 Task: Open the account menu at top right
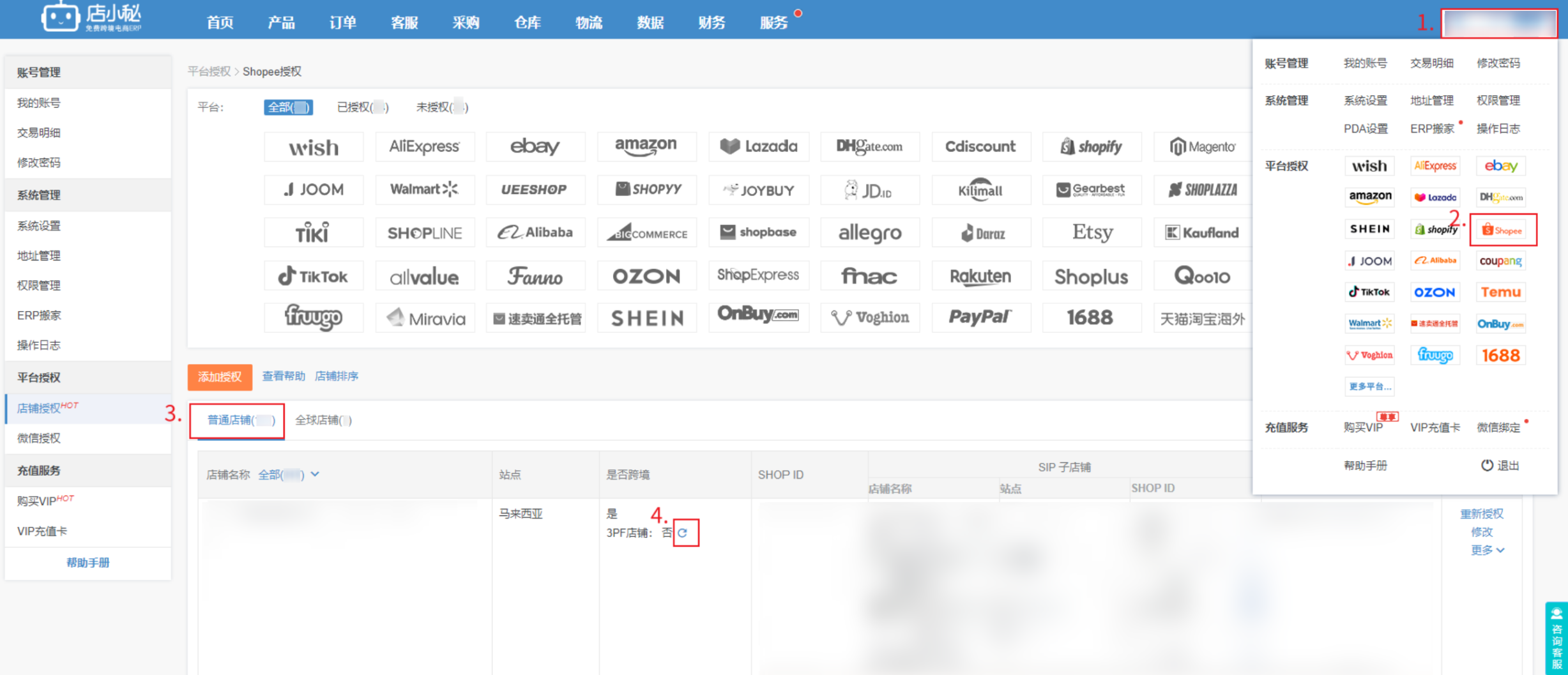pyautogui.click(x=1498, y=24)
